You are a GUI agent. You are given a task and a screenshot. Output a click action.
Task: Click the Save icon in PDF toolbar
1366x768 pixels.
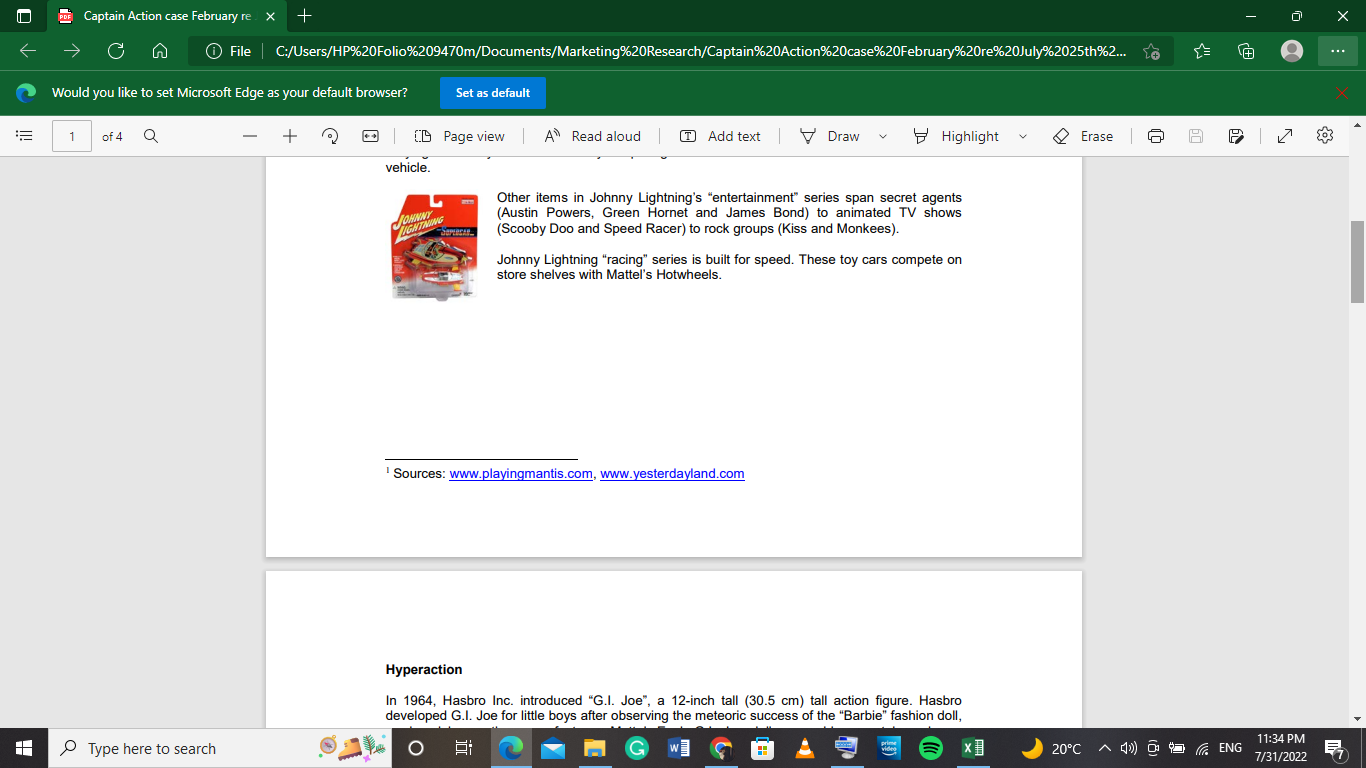tap(1196, 136)
